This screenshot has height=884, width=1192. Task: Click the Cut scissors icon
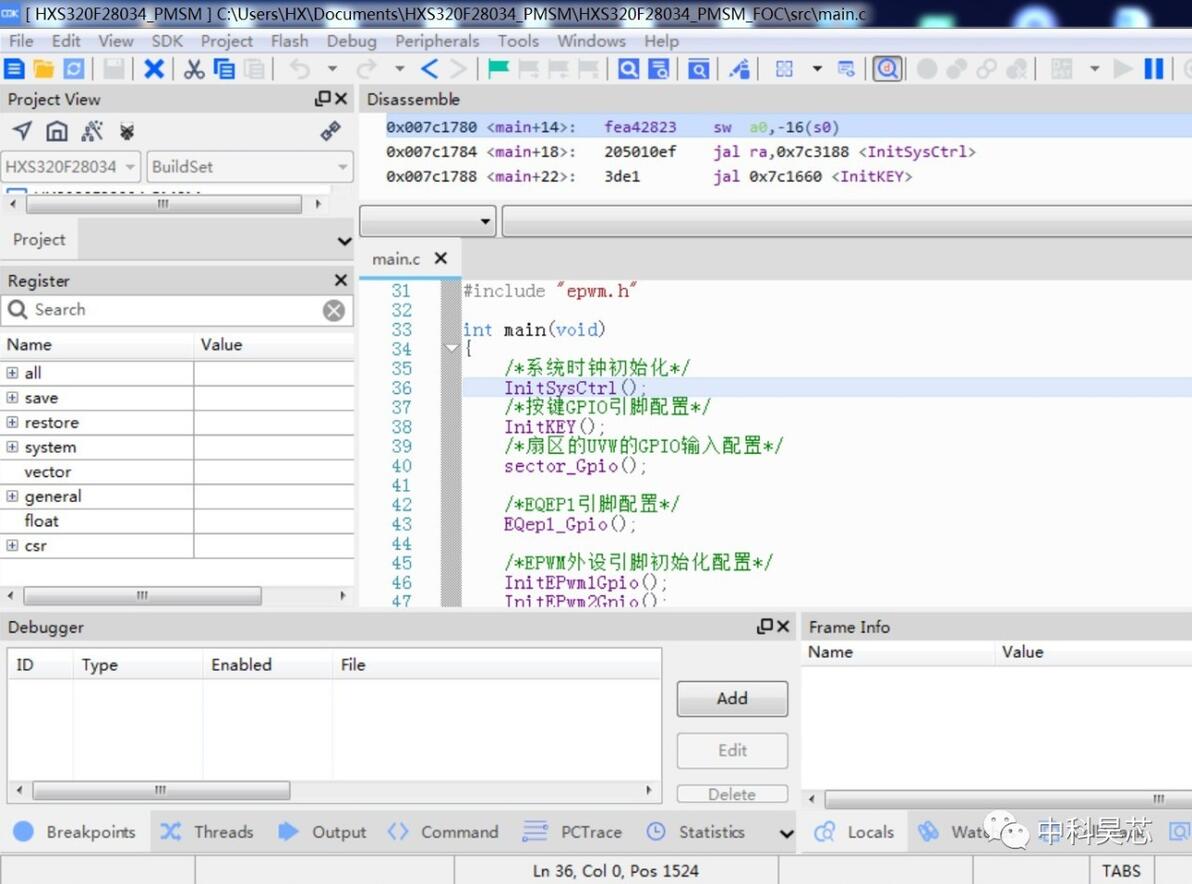click(194, 69)
